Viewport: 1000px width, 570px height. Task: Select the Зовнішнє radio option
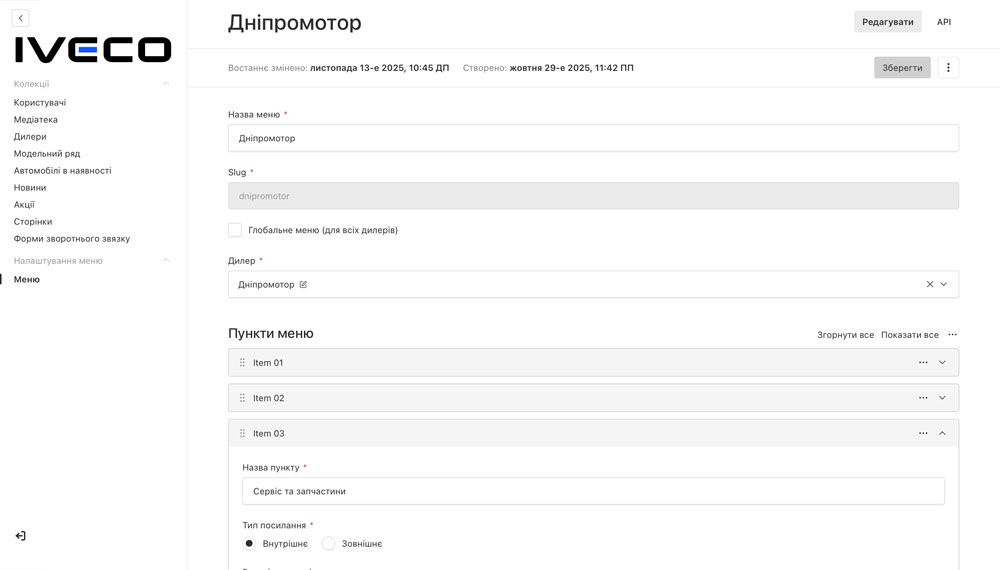tap(328, 544)
